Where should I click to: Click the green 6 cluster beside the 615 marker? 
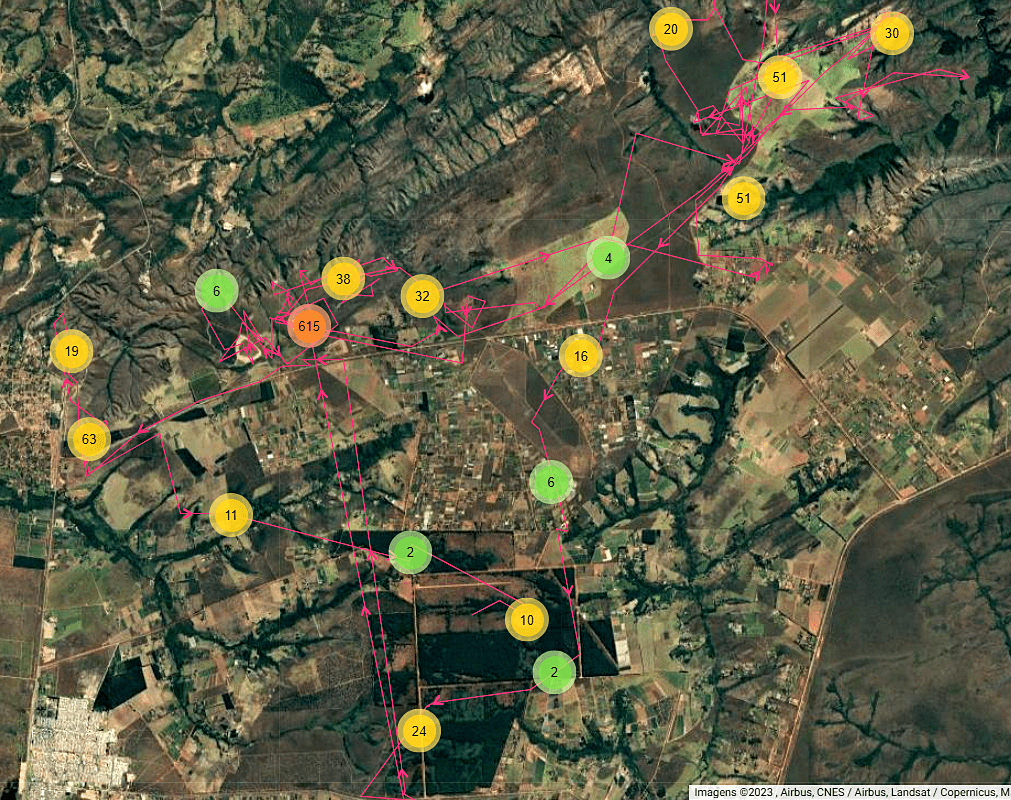pos(216,291)
